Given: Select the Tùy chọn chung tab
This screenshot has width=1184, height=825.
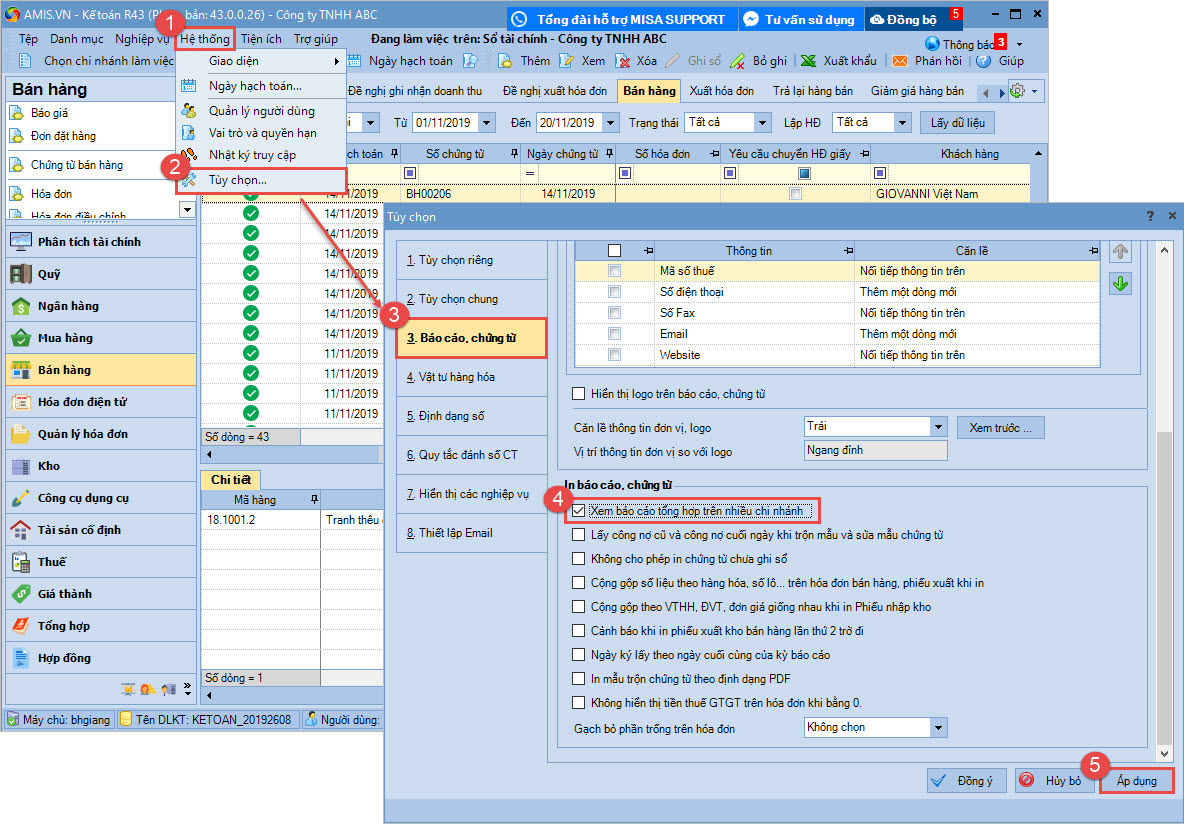Looking at the screenshot, I should [x=458, y=299].
